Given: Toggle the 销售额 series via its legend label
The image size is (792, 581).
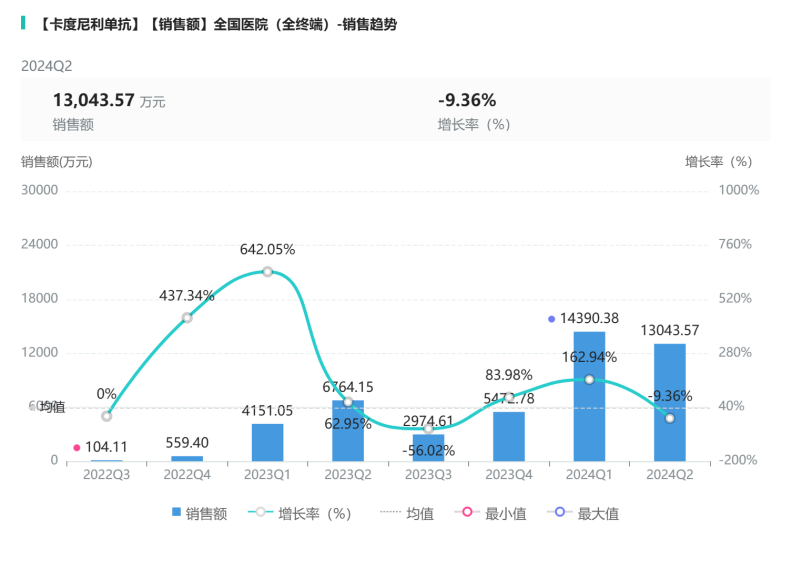Looking at the screenshot, I should tap(206, 514).
